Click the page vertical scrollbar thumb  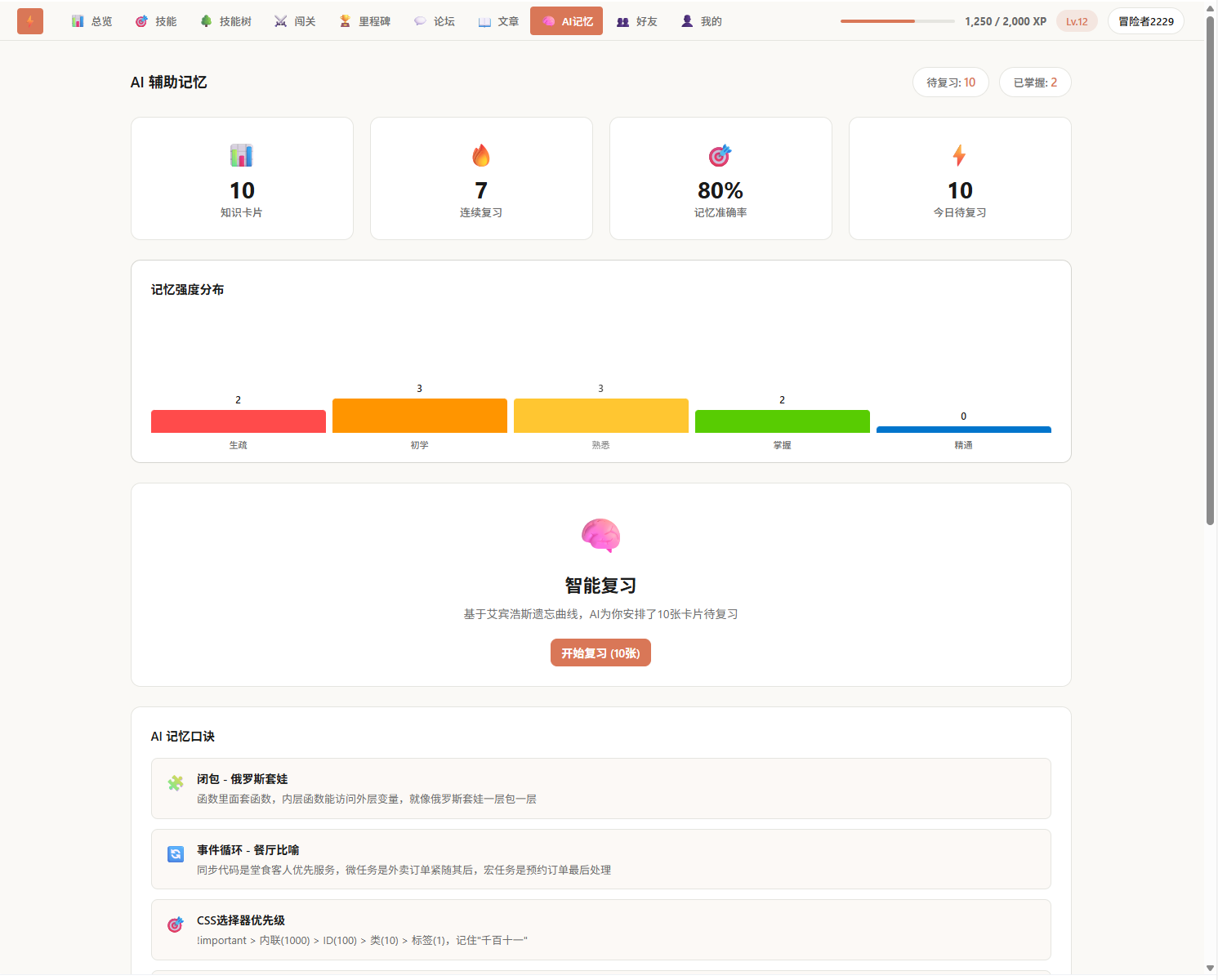1211,269
